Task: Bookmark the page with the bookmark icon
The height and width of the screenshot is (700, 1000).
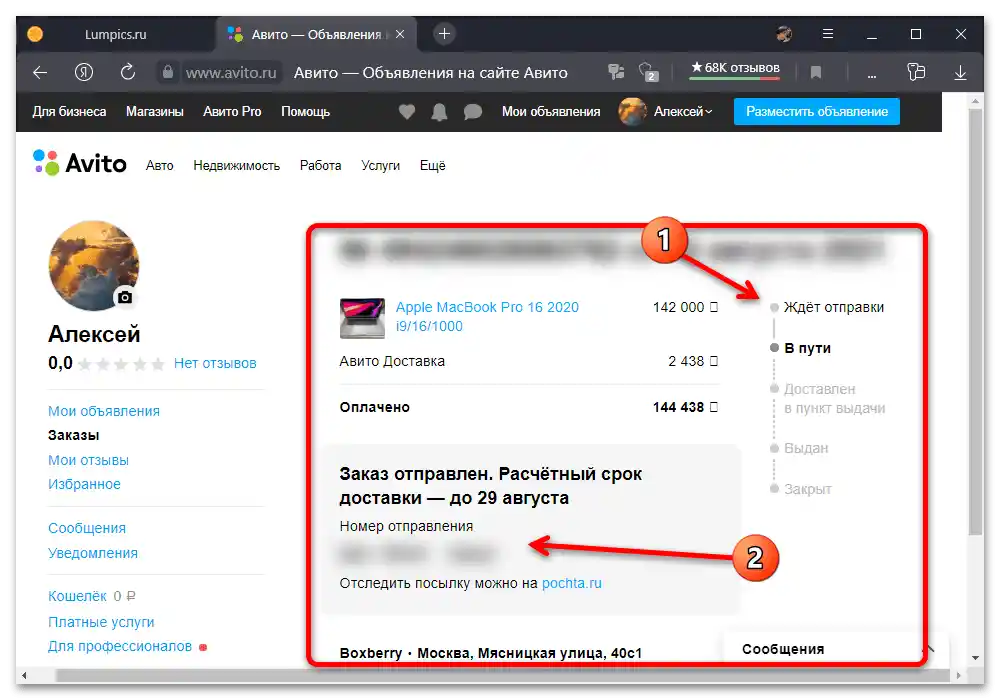Action: tap(815, 73)
